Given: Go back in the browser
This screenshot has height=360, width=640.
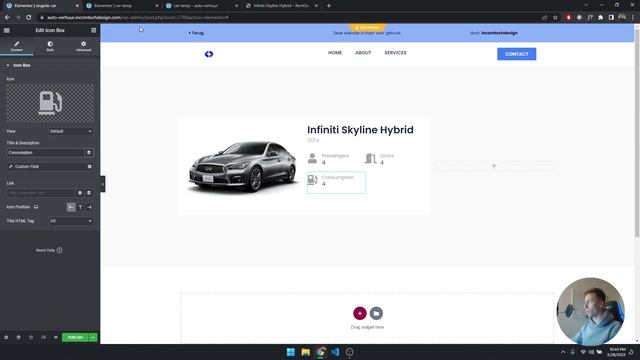Looking at the screenshot, I should pos(7,18).
